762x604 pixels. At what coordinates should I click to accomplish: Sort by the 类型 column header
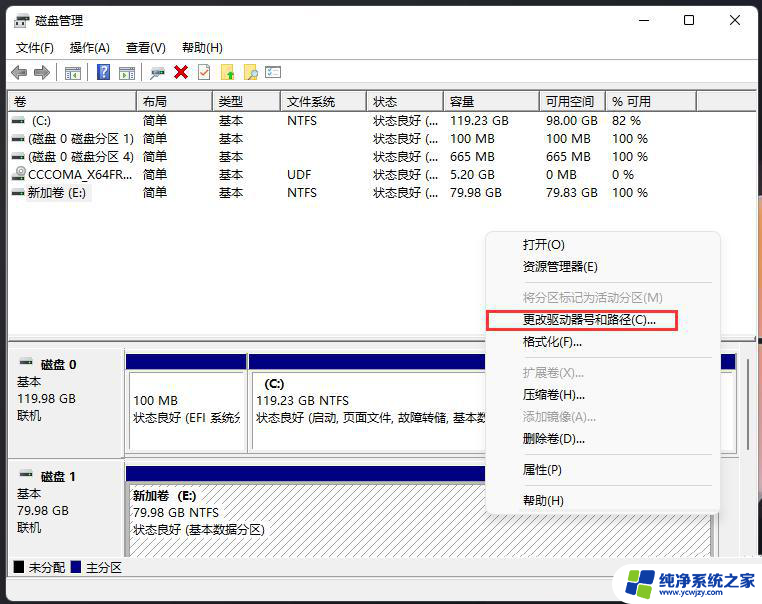[x=246, y=102]
